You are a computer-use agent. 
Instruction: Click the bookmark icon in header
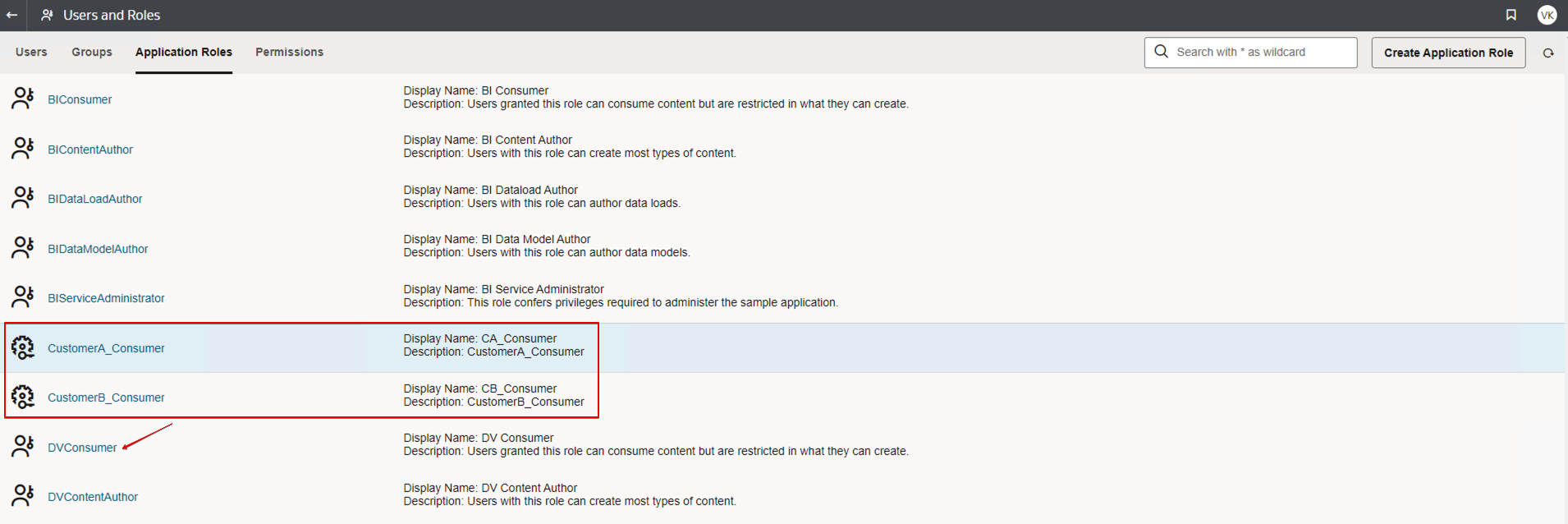pos(1511,15)
